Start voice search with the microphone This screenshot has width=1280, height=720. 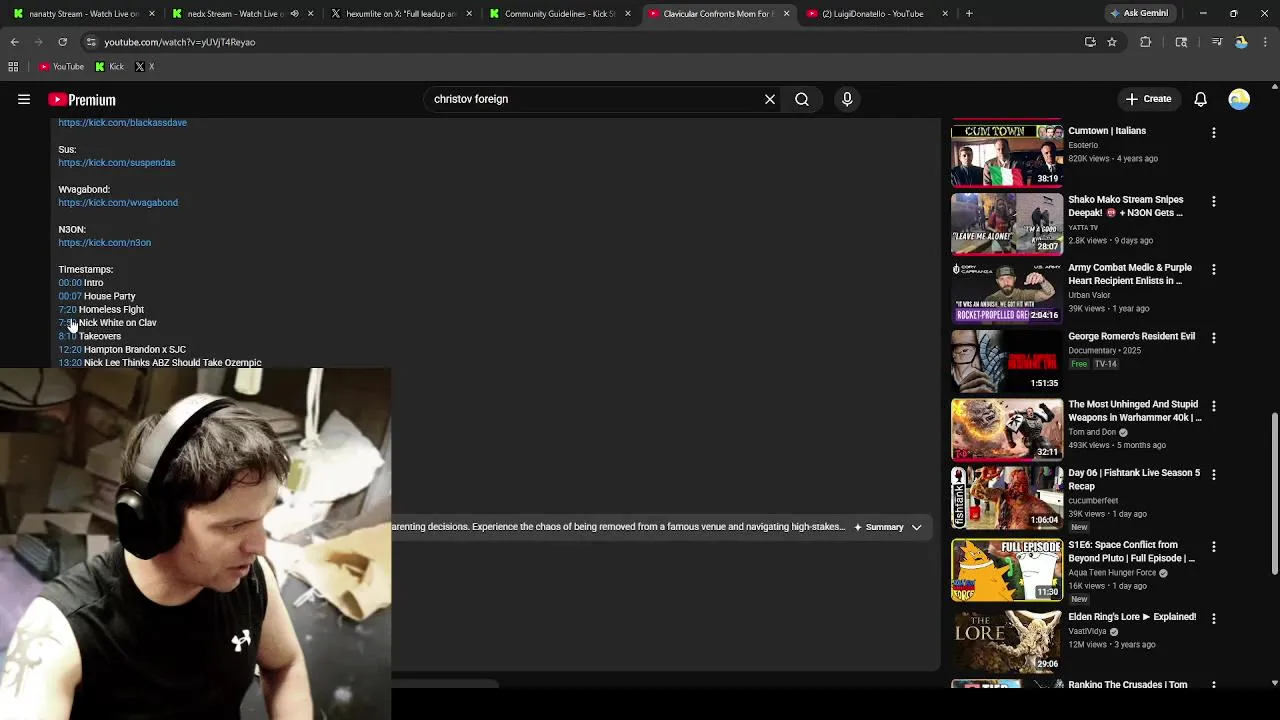pos(847,99)
